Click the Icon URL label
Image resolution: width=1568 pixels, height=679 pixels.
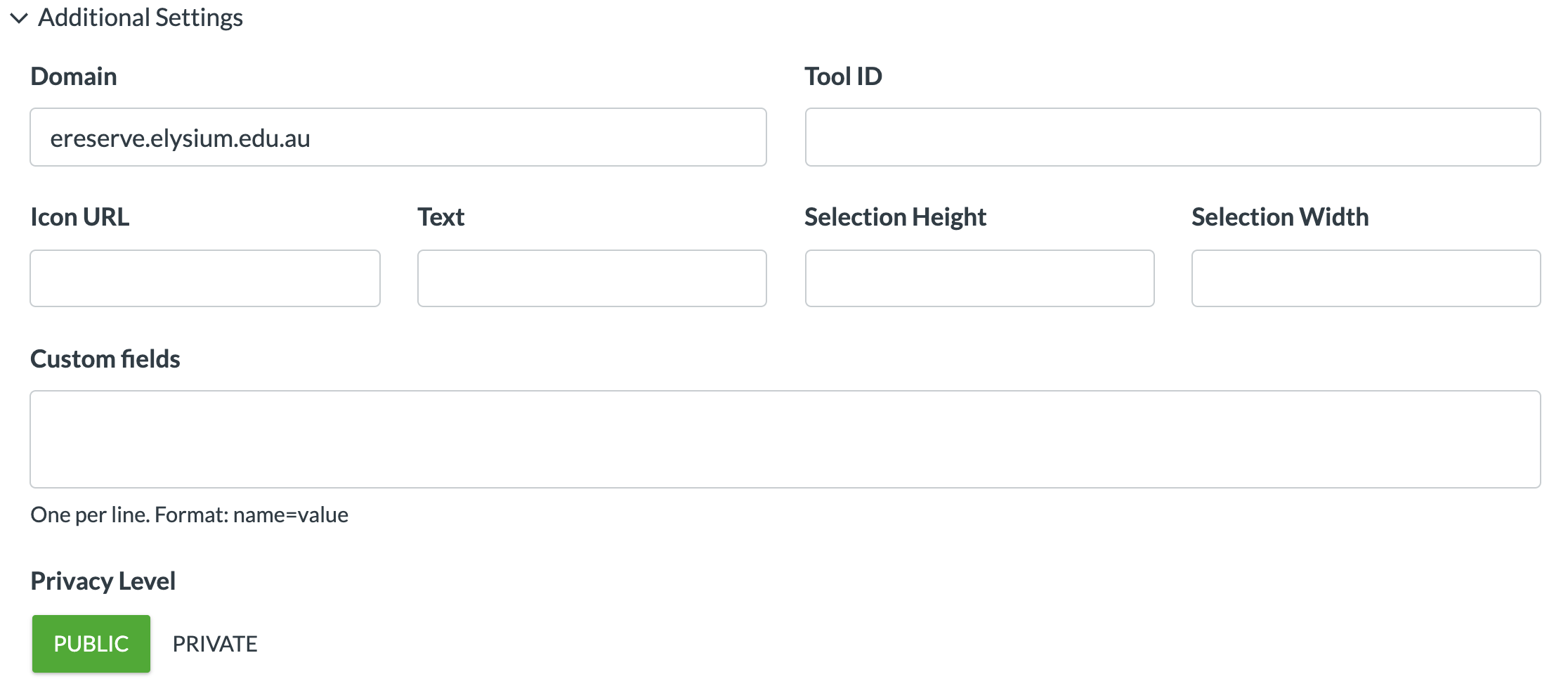click(x=79, y=217)
